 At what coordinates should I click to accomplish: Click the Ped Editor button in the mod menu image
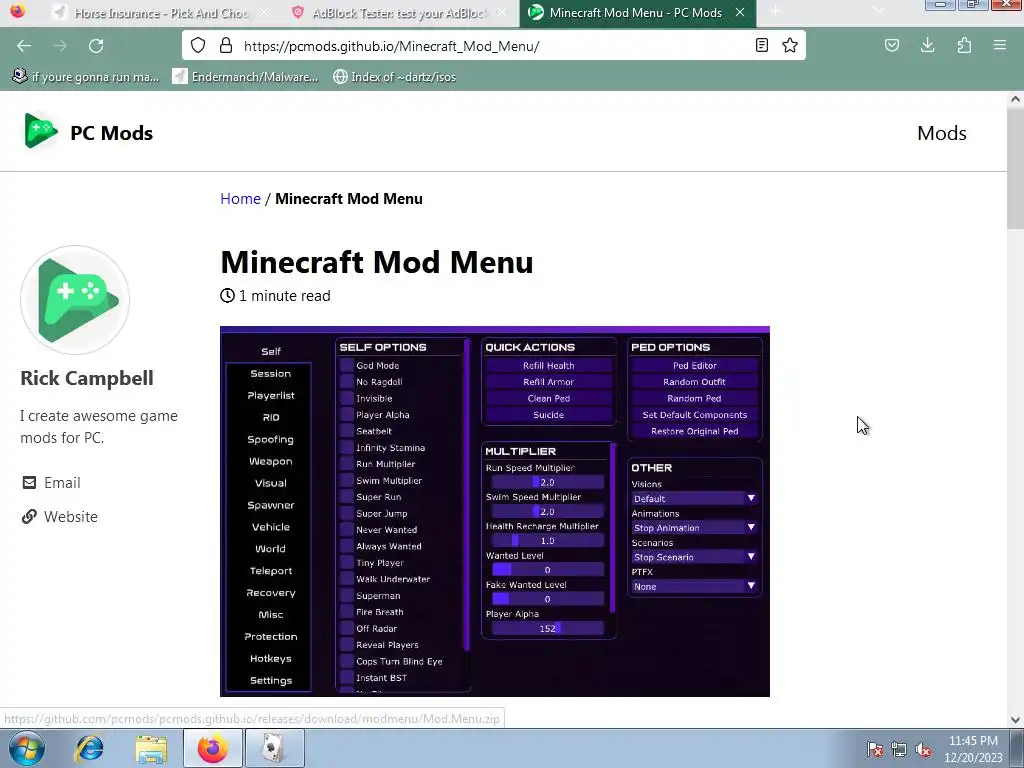[x=694, y=365]
